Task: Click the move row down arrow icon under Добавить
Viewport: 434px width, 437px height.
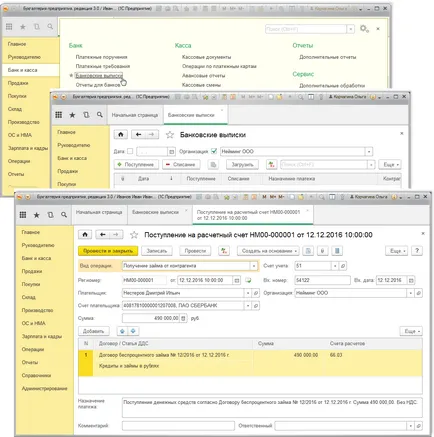Action: pos(133,331)
